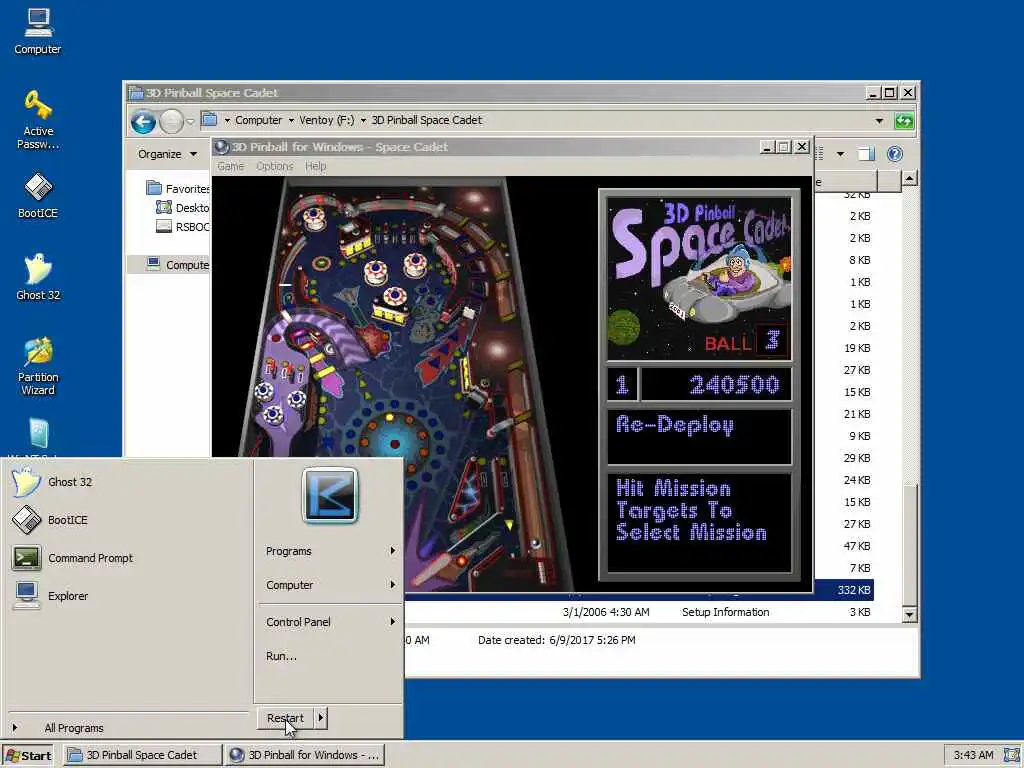This screenshot has height=768, width=1024.
Task: Click the Date created 6/9/2017 details text
Action: pos(556,640)
